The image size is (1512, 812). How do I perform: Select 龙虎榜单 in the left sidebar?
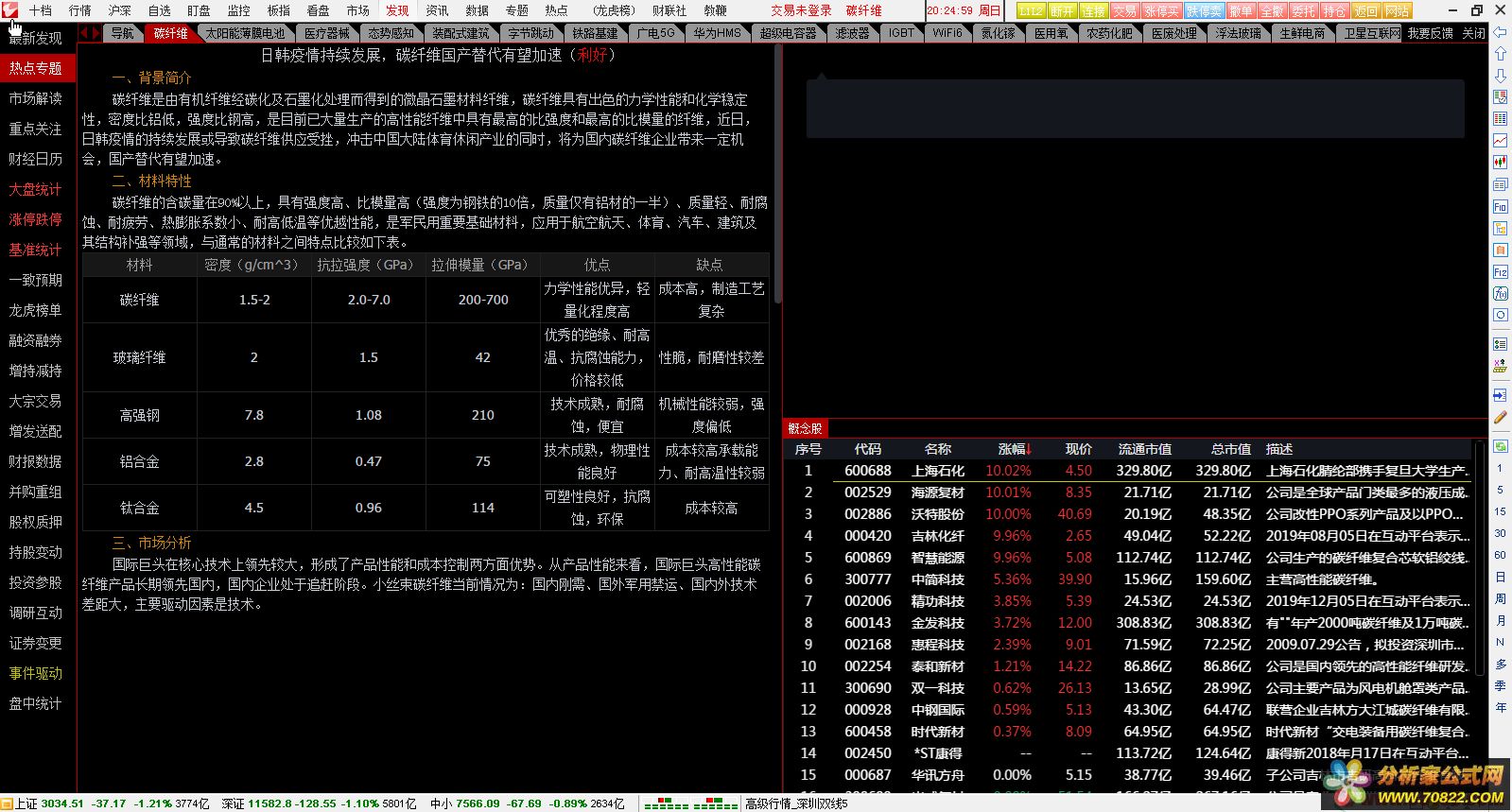pos(36,310)
